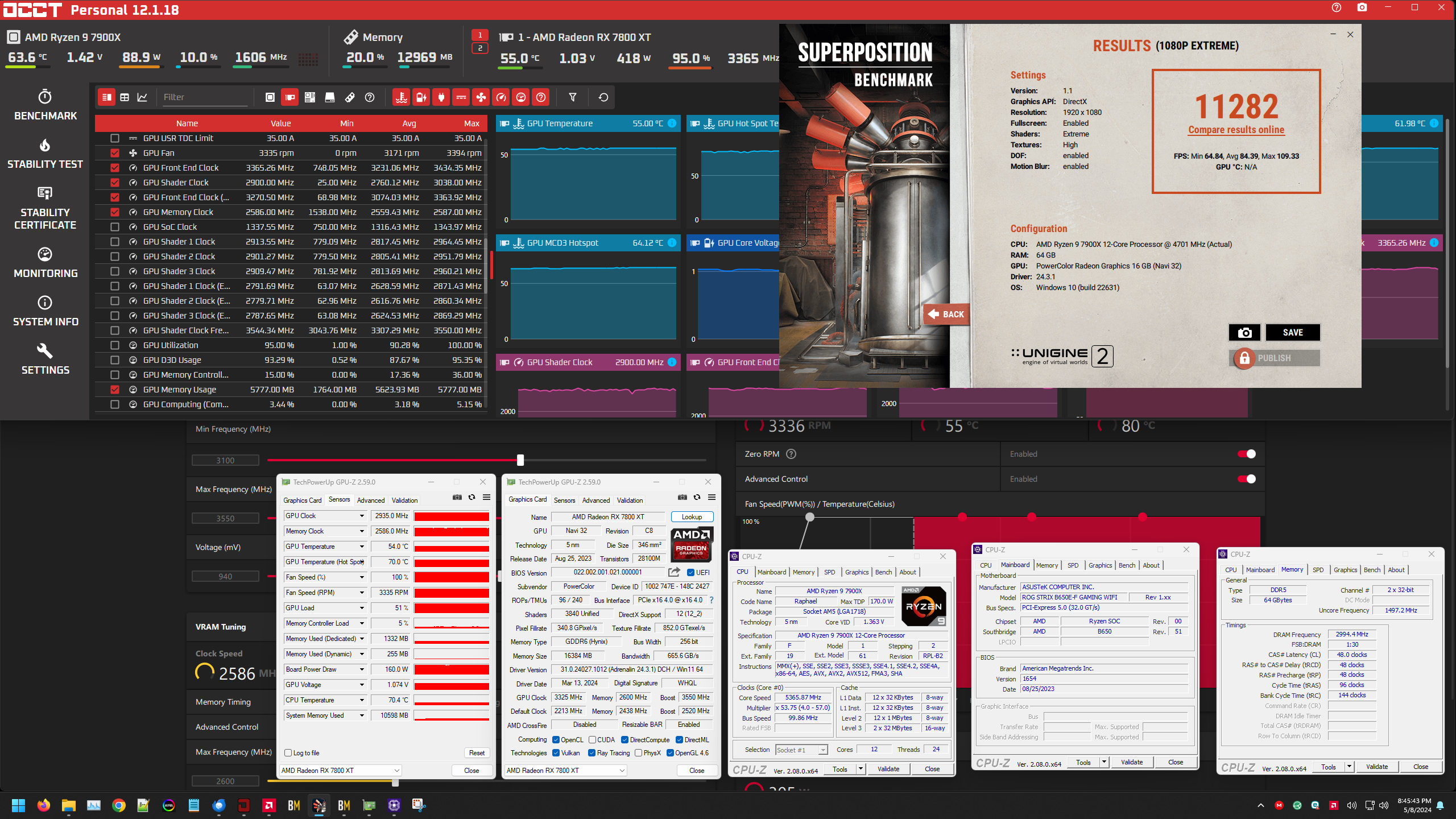1456x819 pixels.
Task: Click the Superposition screenshot camera button
Action: (1244, 333)
